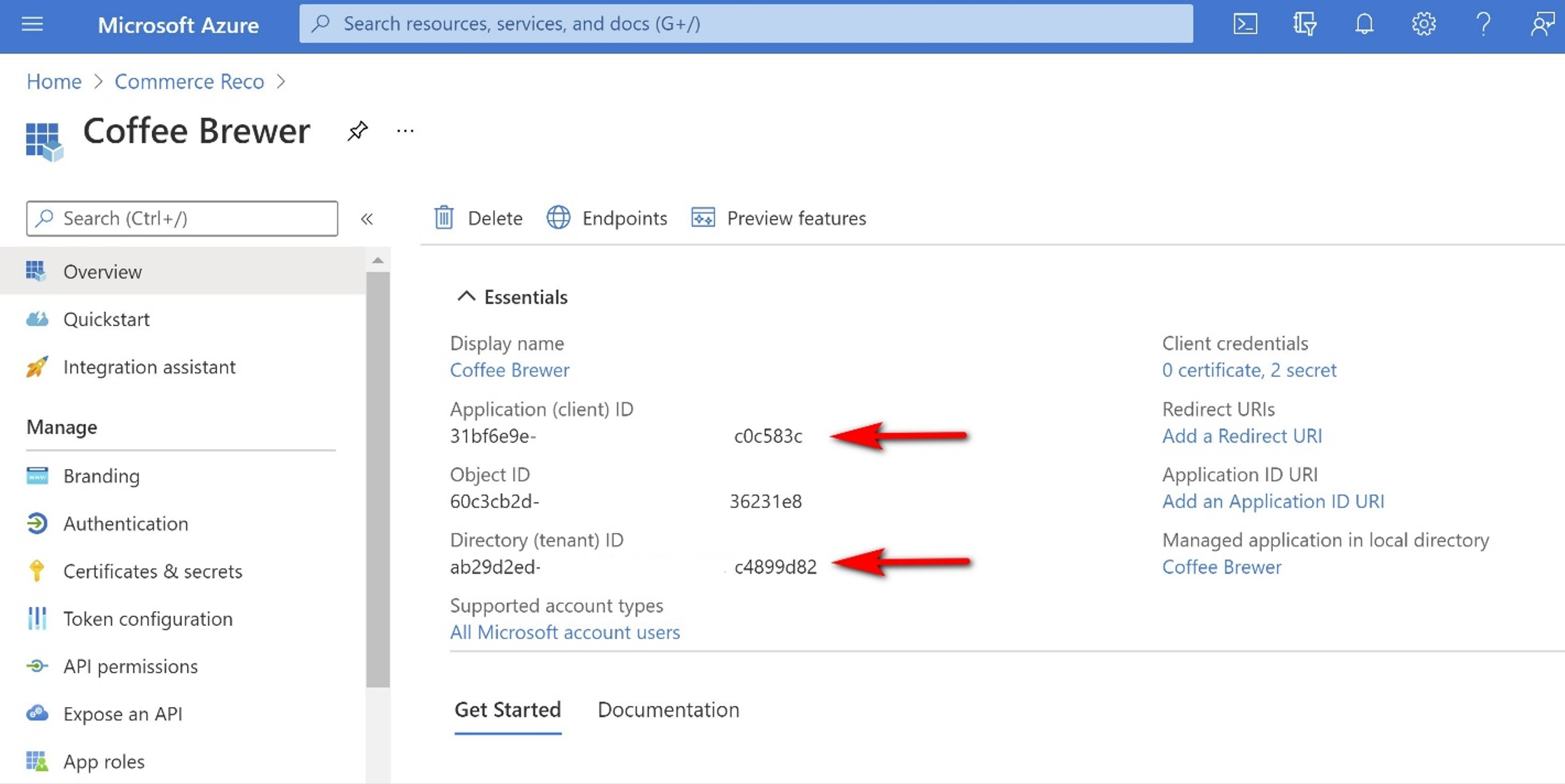Click the Branding icon under Manage

pos(36,475)
